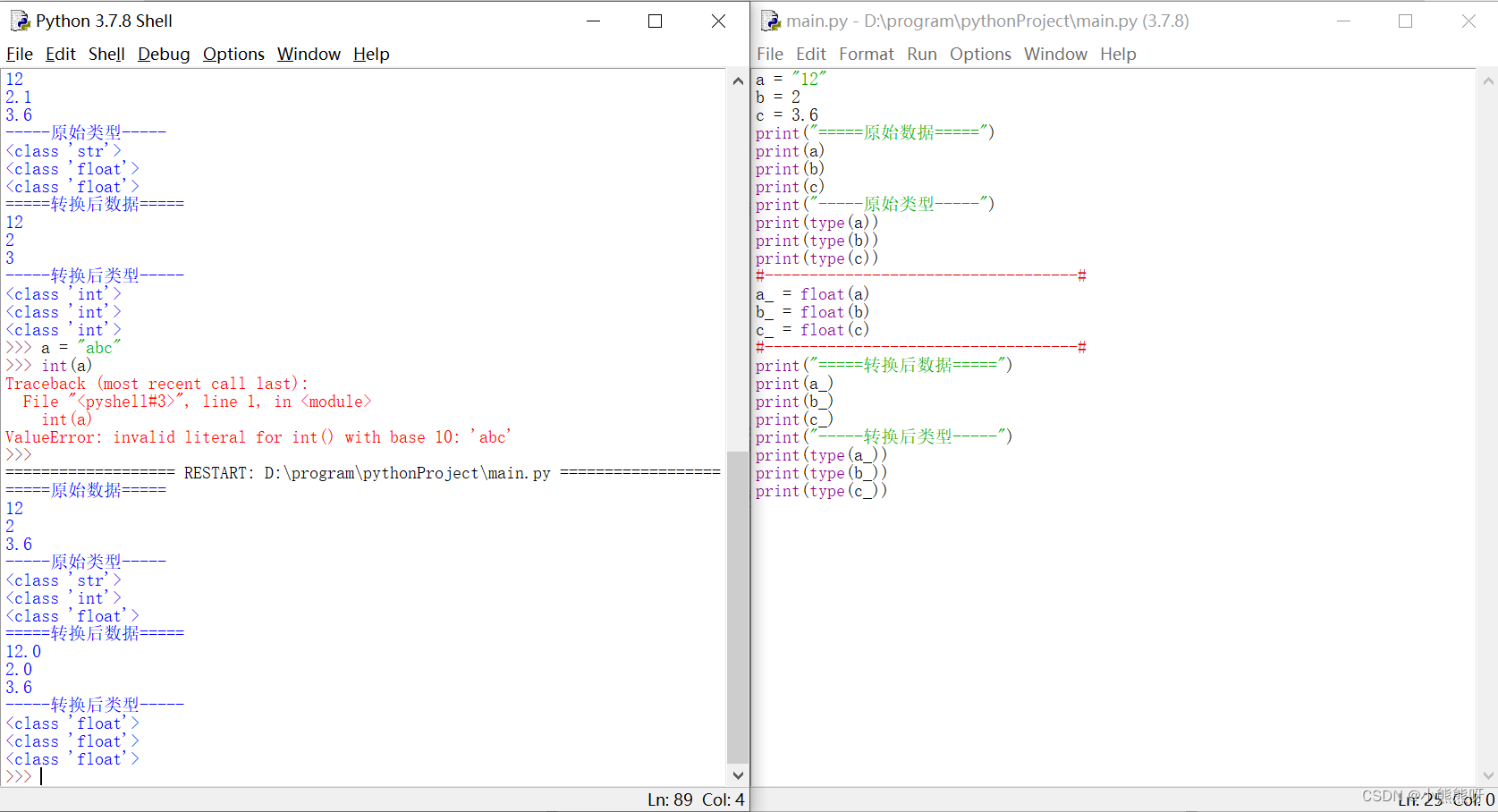Click the editor scrollbar down arrow
This screenshot has height=812, width=1498.
[1488, 775]
